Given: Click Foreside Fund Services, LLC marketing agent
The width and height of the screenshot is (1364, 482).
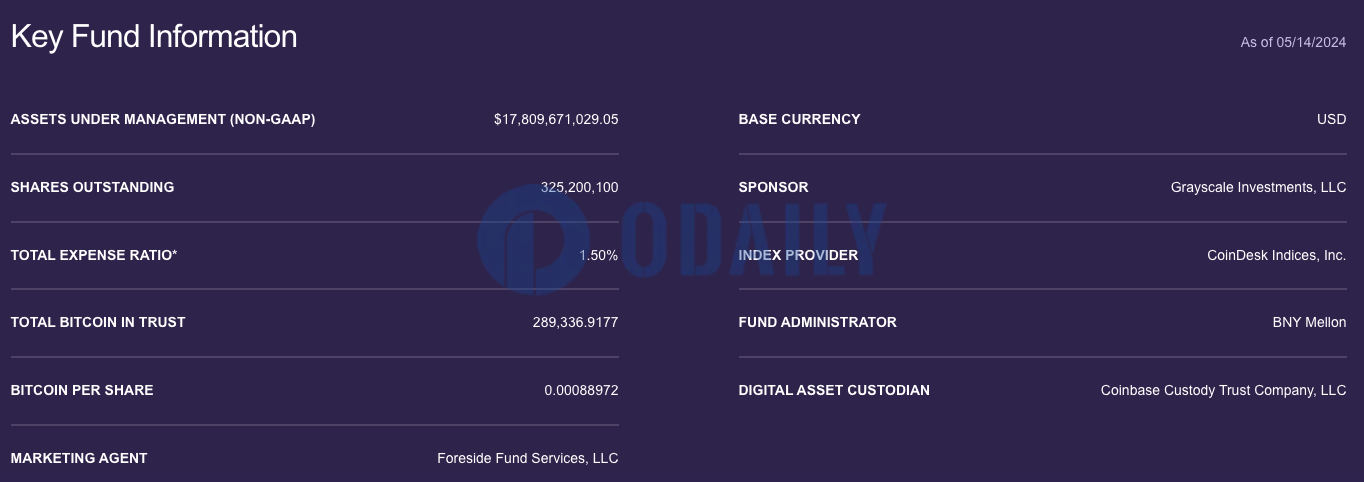Looking at the screenshot, I should click(528, 458).
